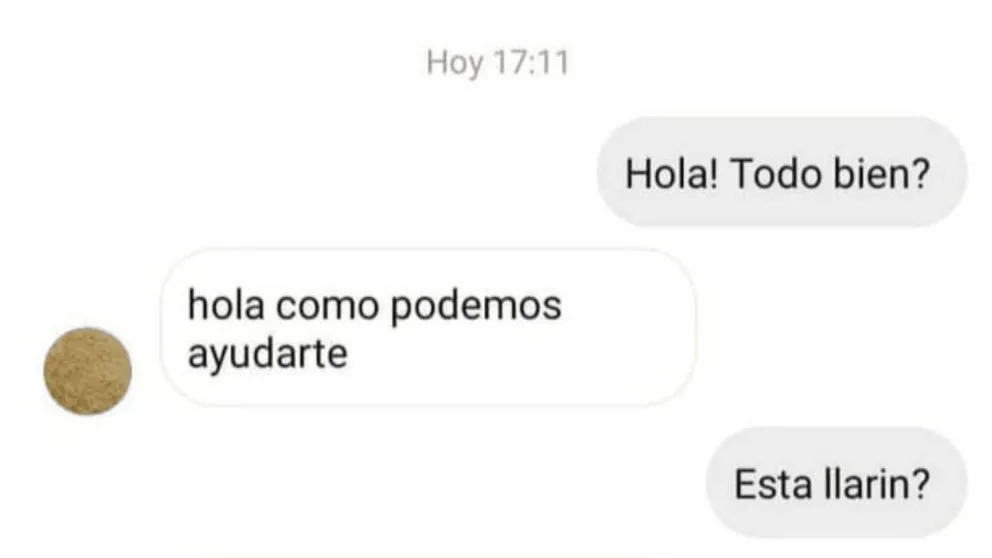Select the "Esta llarin?" sent message
Screen dimensions: 992x558
836,483
